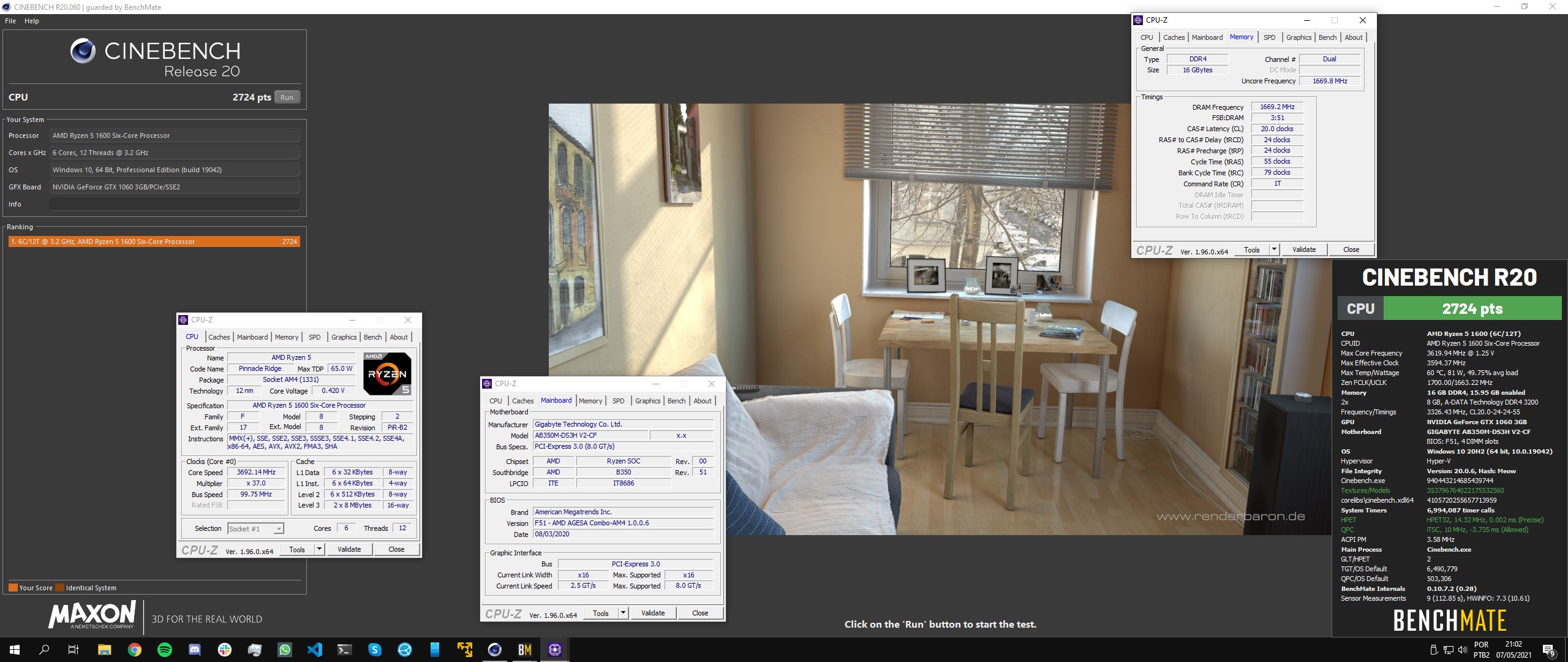This screenshot has width=1568, height=662.
Task: Click the Run button beside the CPU score
Action: [x=287, y=97]
